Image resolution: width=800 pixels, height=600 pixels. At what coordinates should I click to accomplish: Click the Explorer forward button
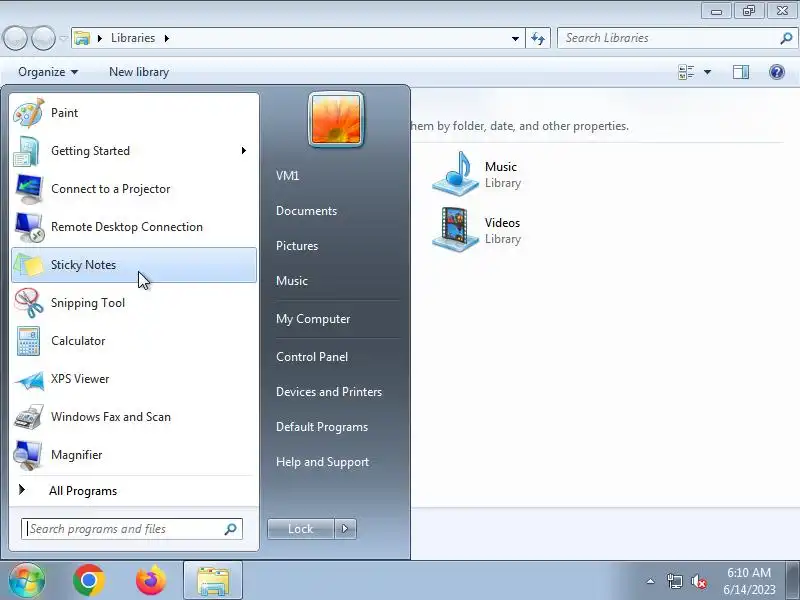[43, 38]
